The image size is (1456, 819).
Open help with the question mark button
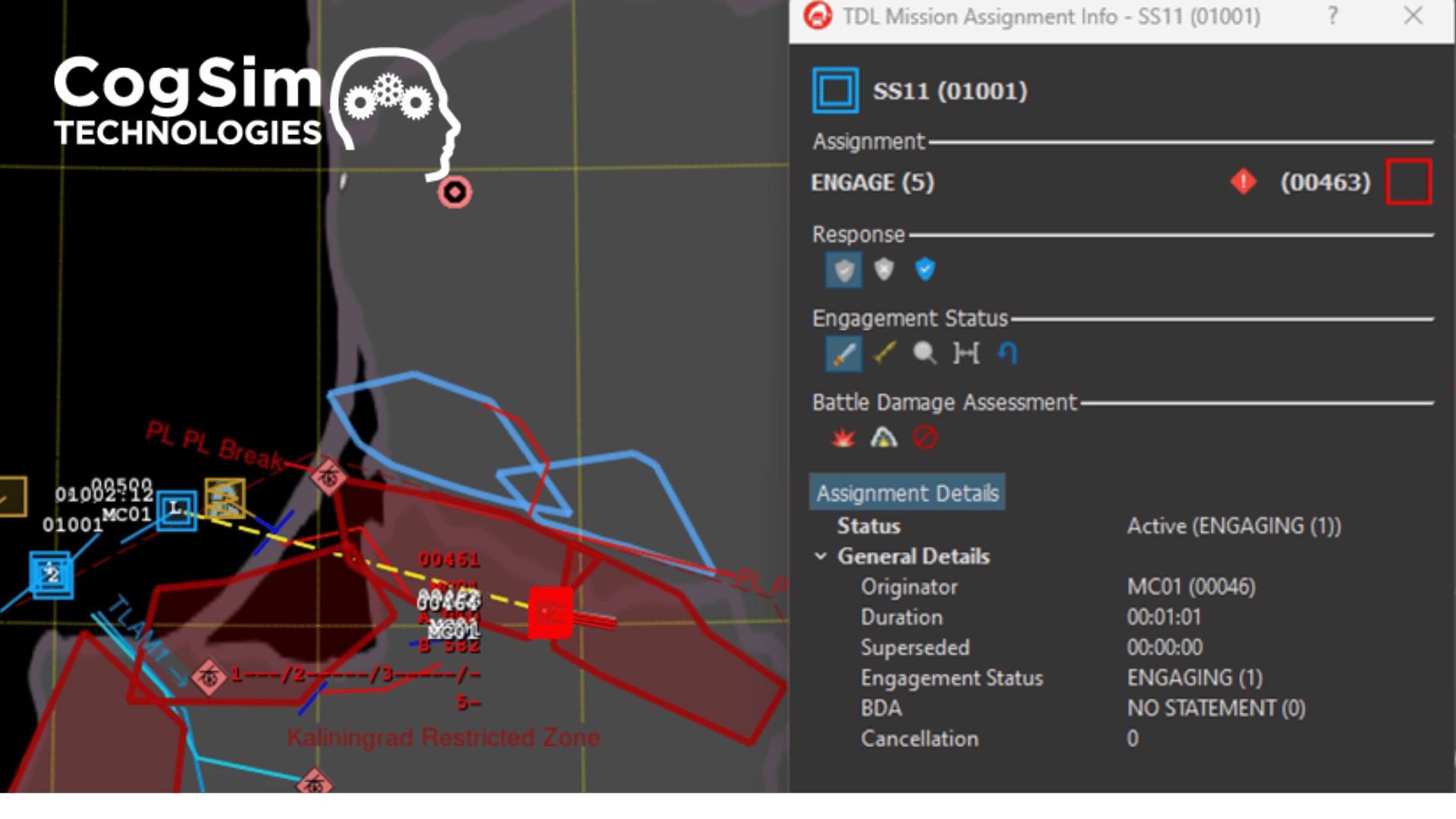tap(1332, 16)
